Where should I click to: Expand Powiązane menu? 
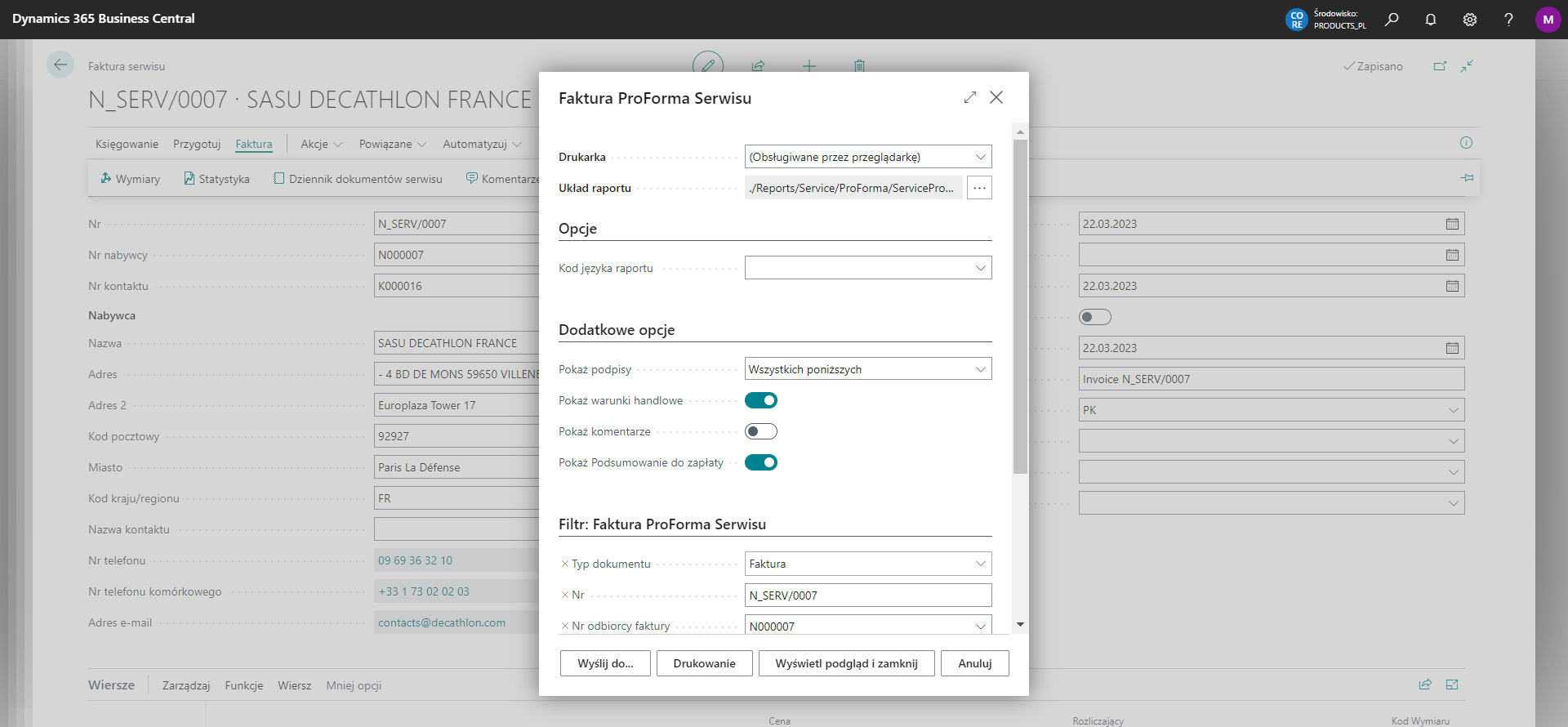coord(393,144)
